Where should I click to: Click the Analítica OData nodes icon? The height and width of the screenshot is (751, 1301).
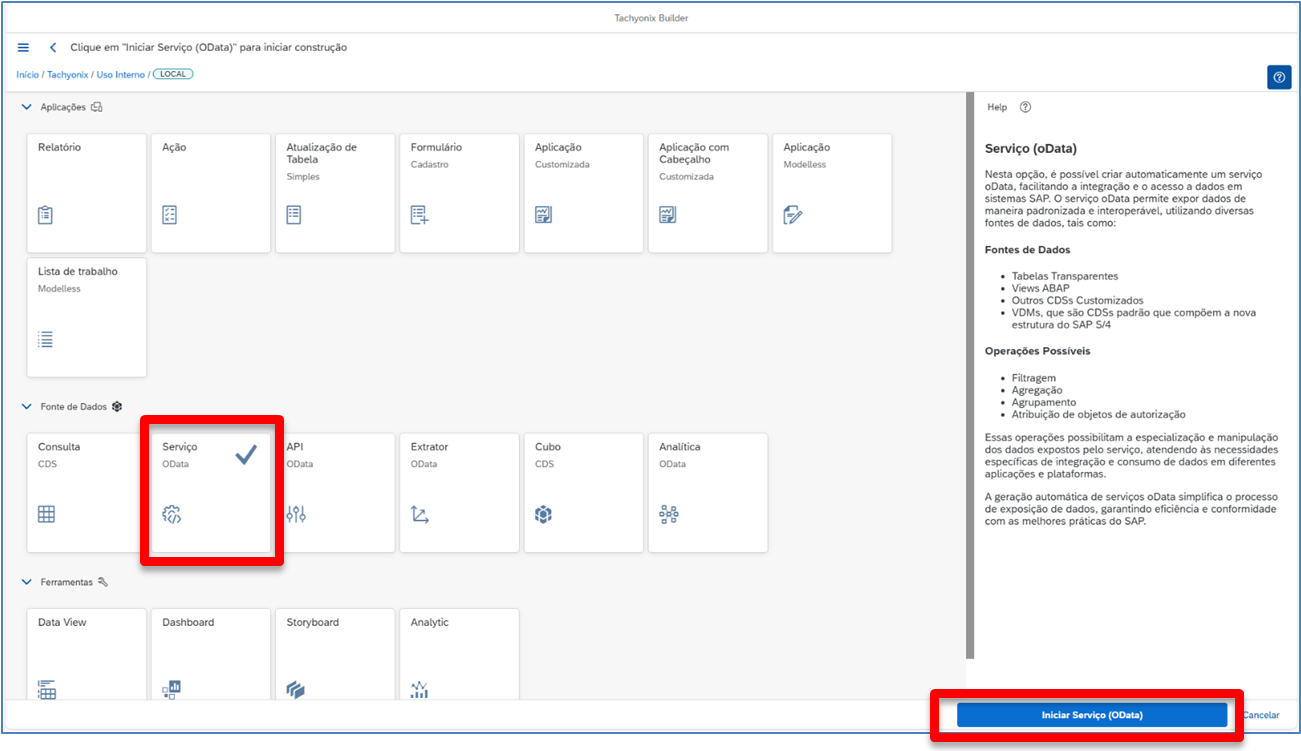coord(668,515)
